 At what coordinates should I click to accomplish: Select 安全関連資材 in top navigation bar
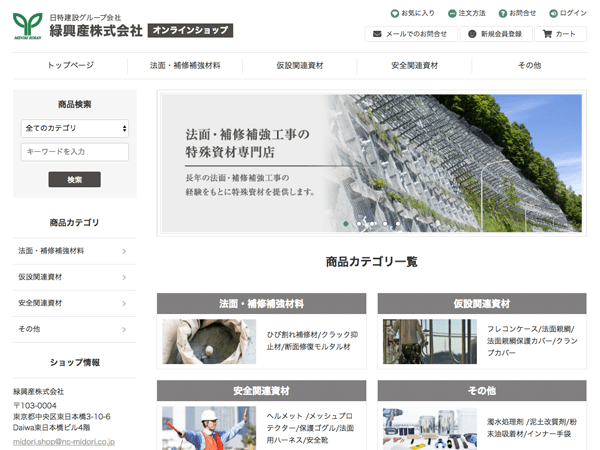tap(414, 65)
